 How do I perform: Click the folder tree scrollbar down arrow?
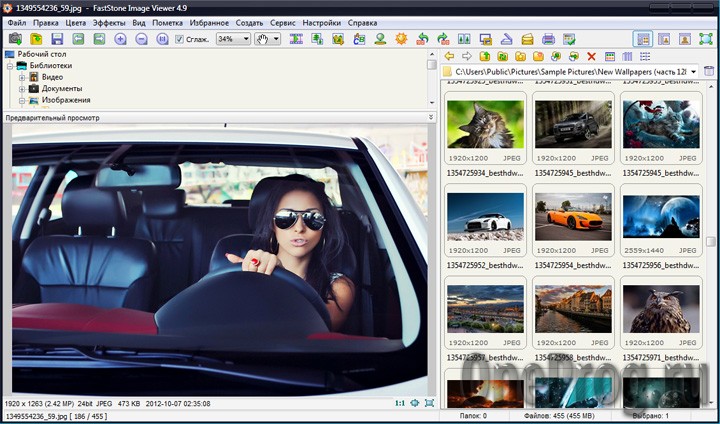click(431, 102)
